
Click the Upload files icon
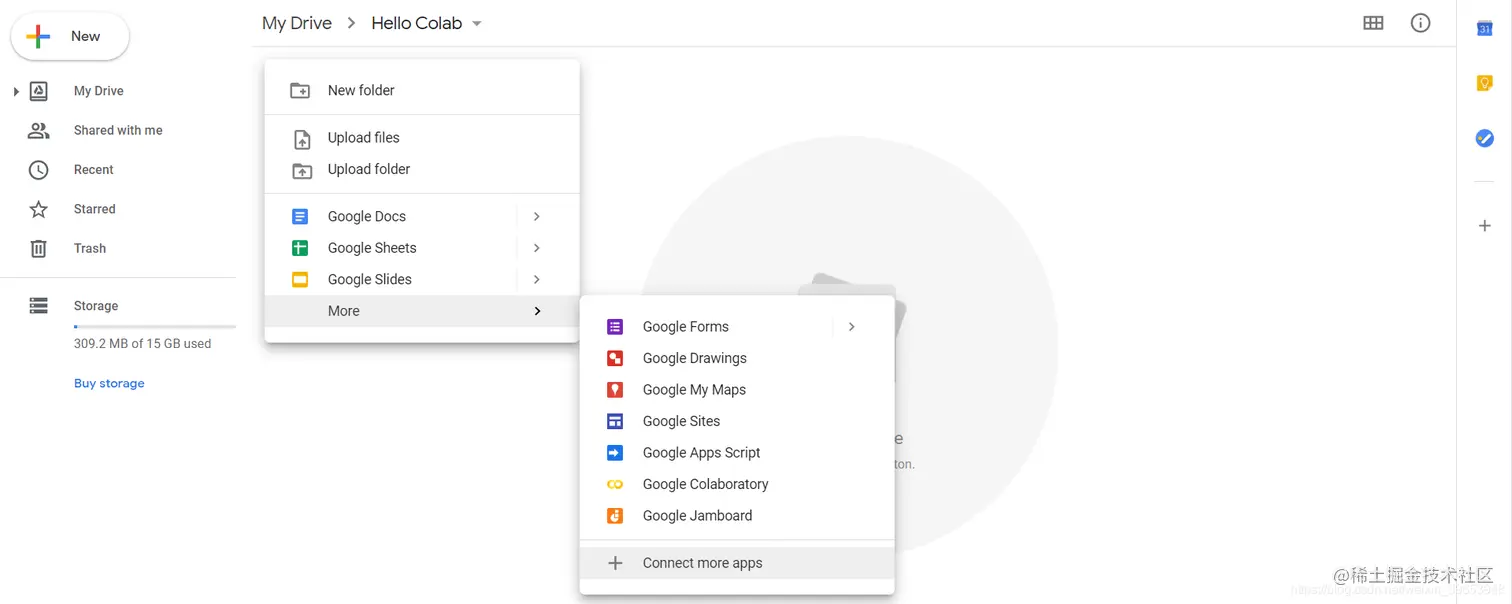pyautogui.click(x=301, y=139)
